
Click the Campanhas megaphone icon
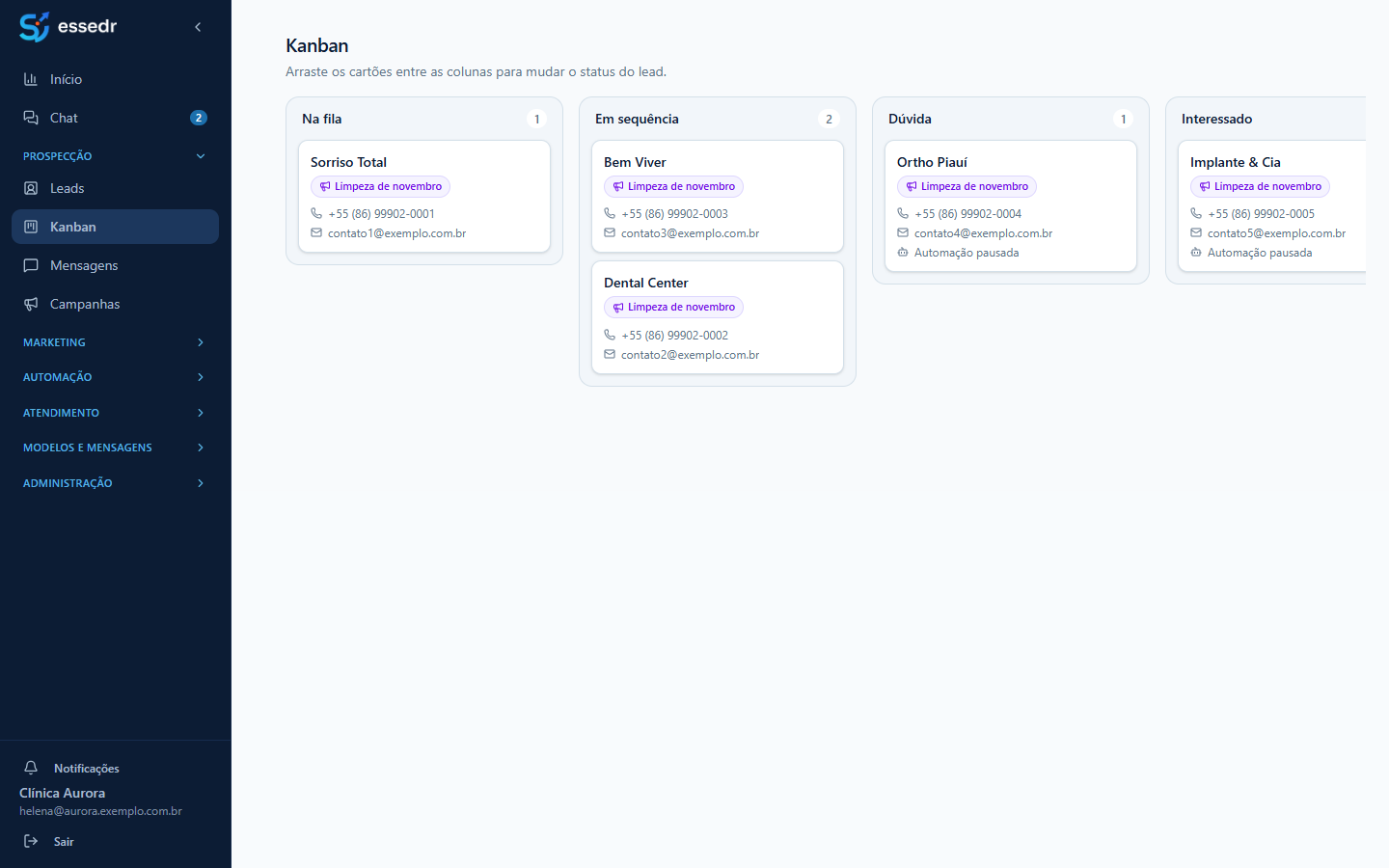31,304
